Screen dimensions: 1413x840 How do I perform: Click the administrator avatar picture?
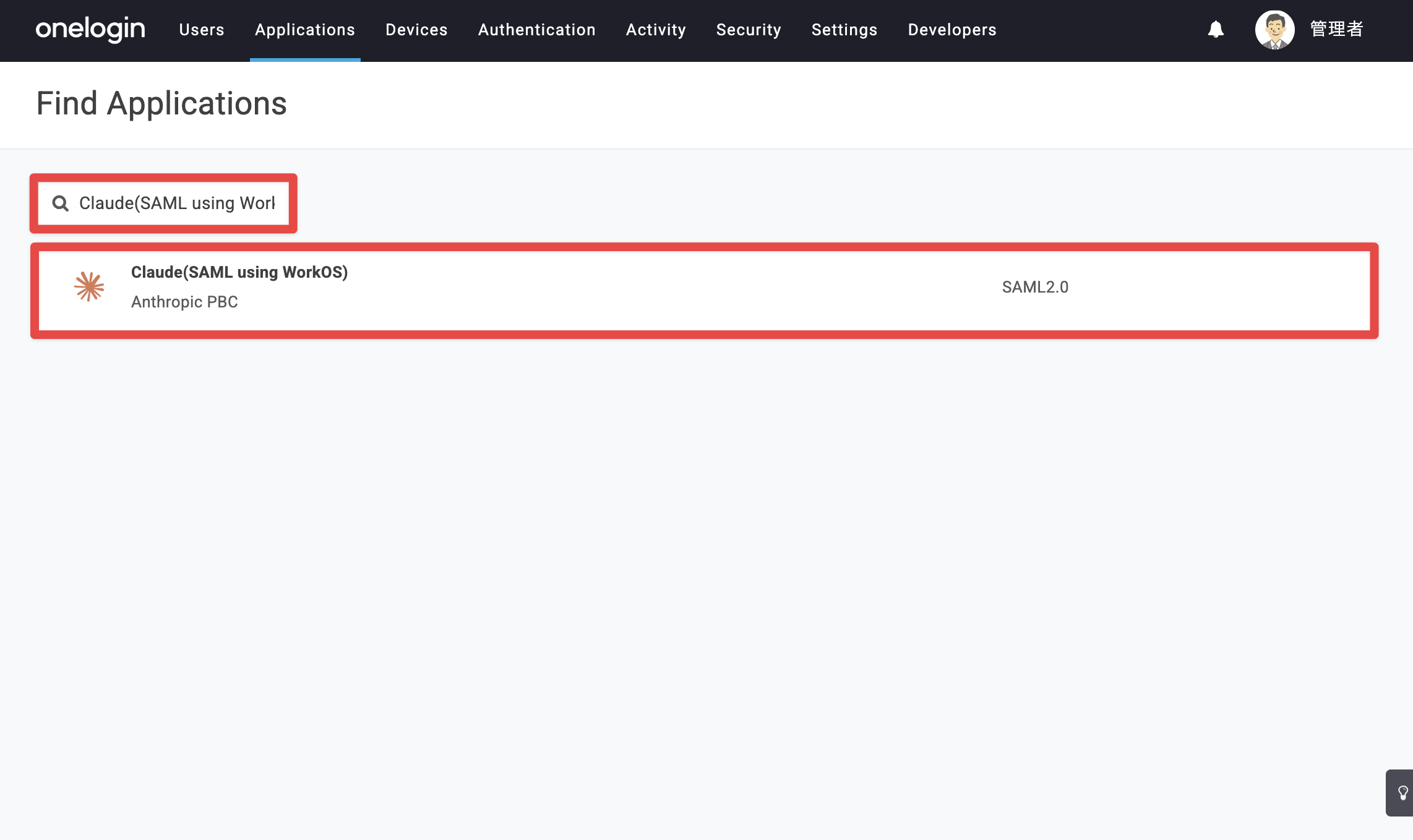pos(1274,30)
